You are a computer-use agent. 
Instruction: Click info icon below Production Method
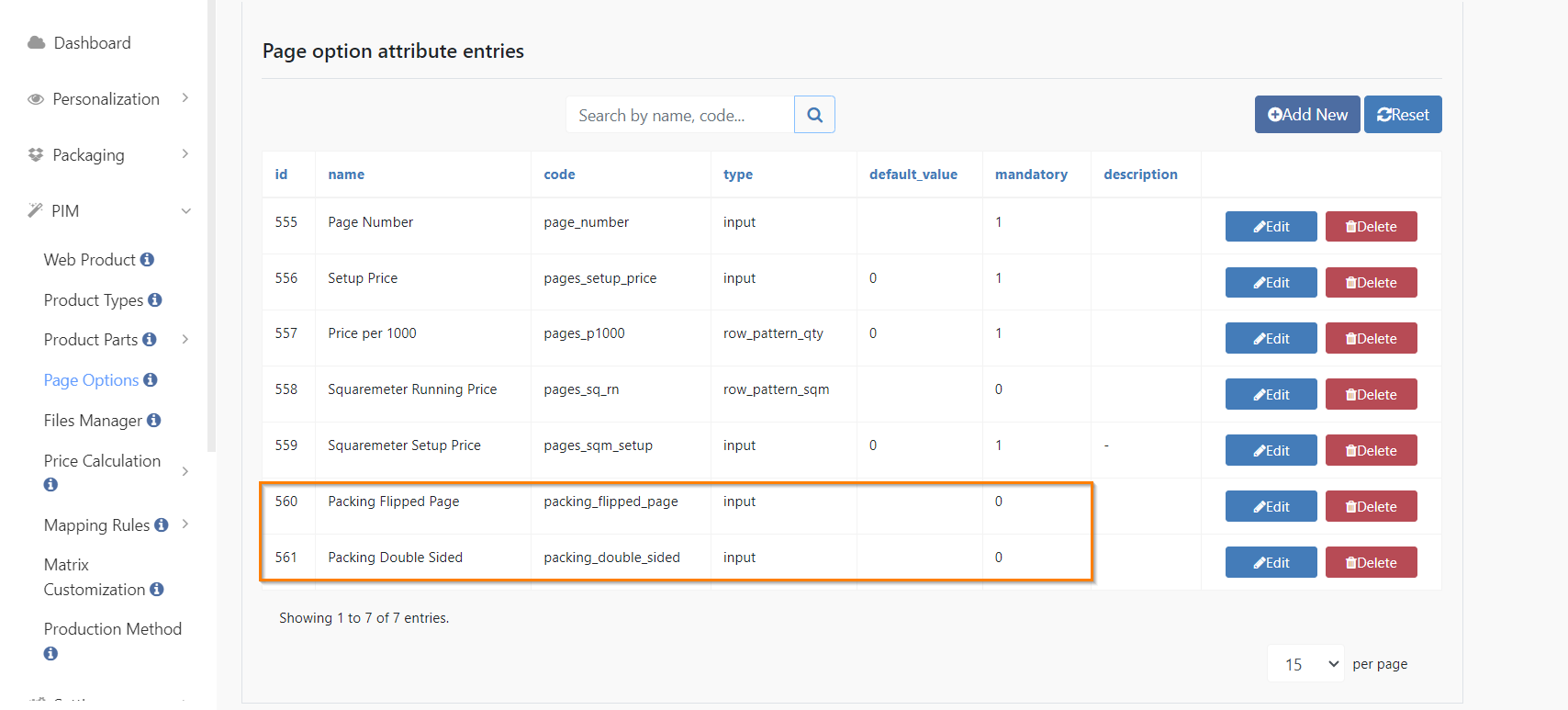pos(50,654)
